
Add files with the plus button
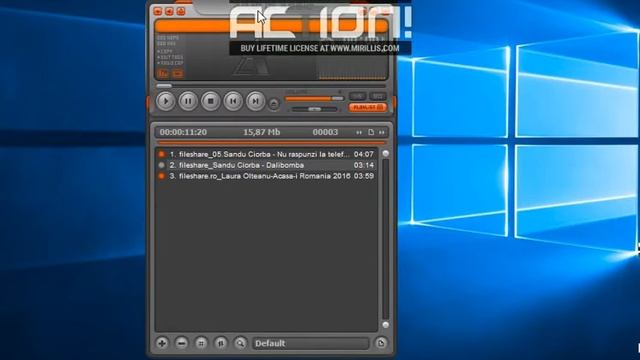(x=162, y=343)
